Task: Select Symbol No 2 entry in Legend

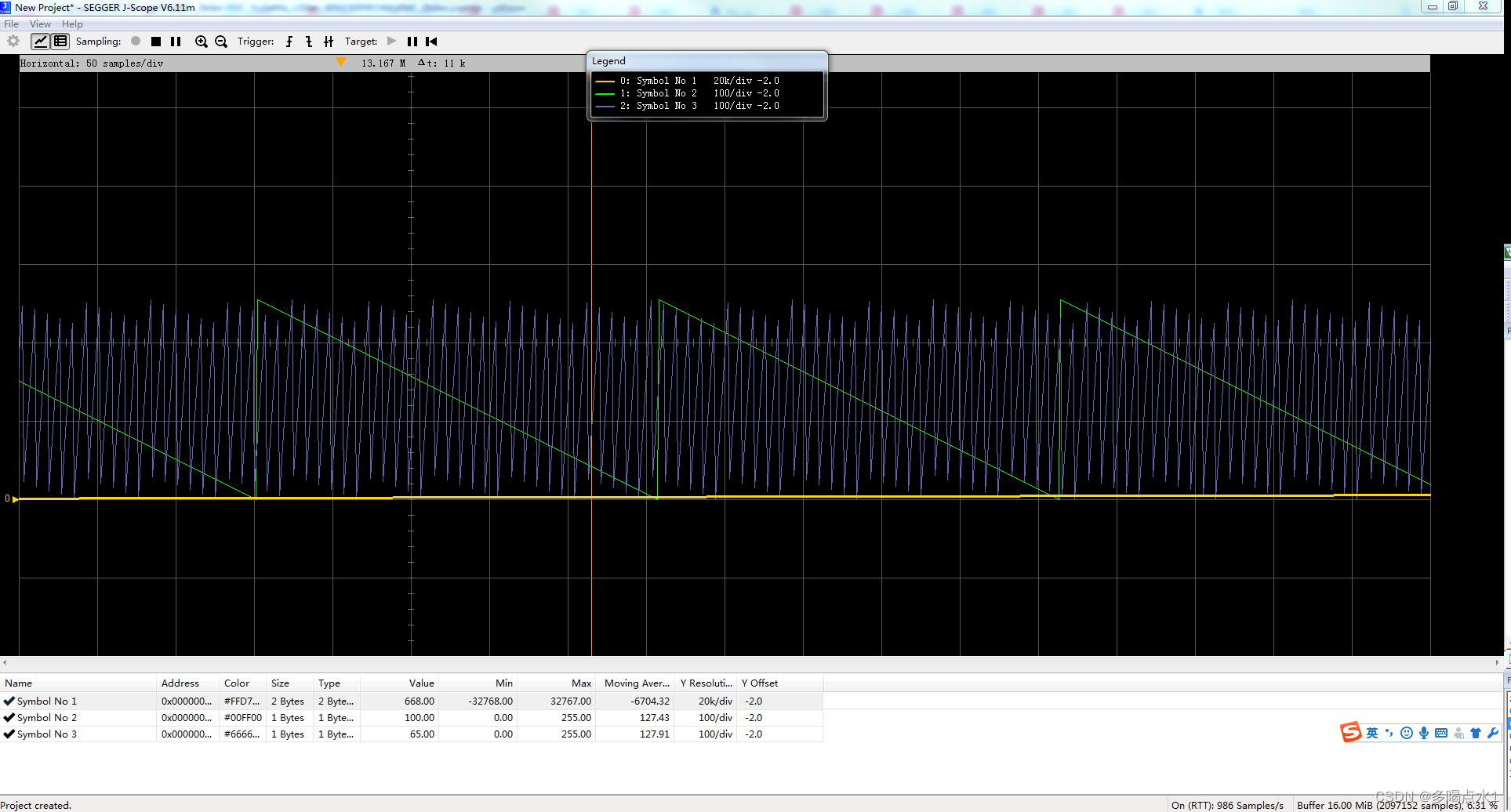Action: (x=687, y=93)
